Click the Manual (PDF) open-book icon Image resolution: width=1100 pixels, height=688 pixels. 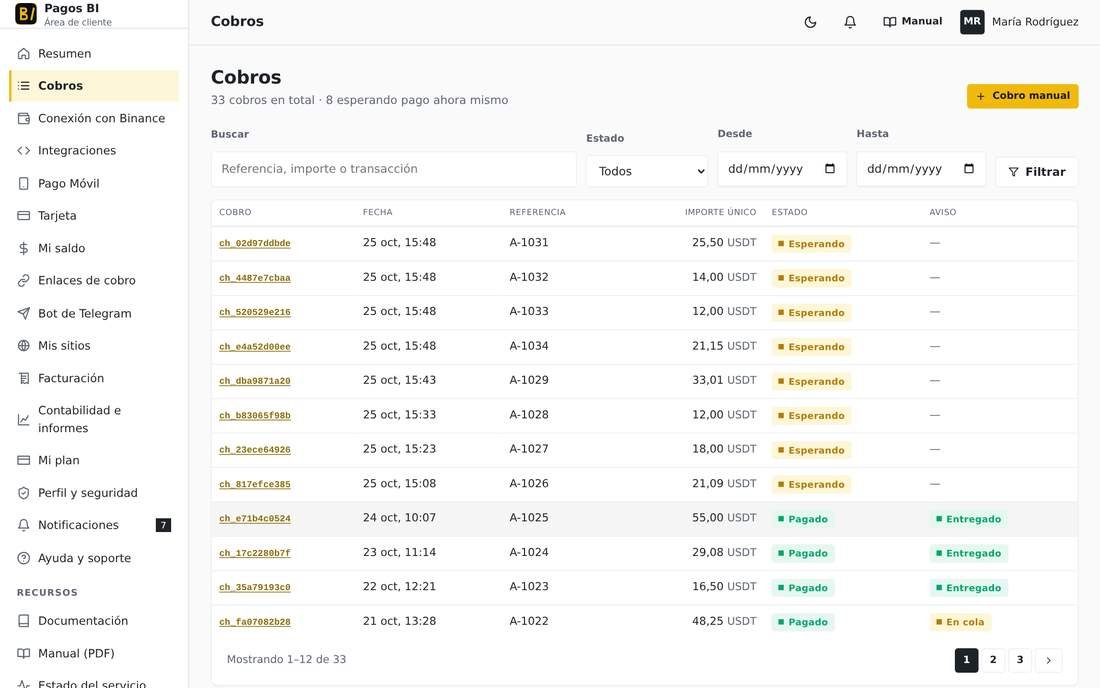click(x=24, y=654)
